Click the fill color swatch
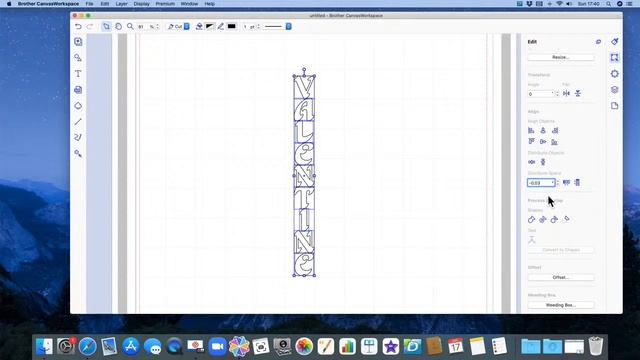Image resolution: width=640 pixels, height=360 pixels. click(210, 27)
